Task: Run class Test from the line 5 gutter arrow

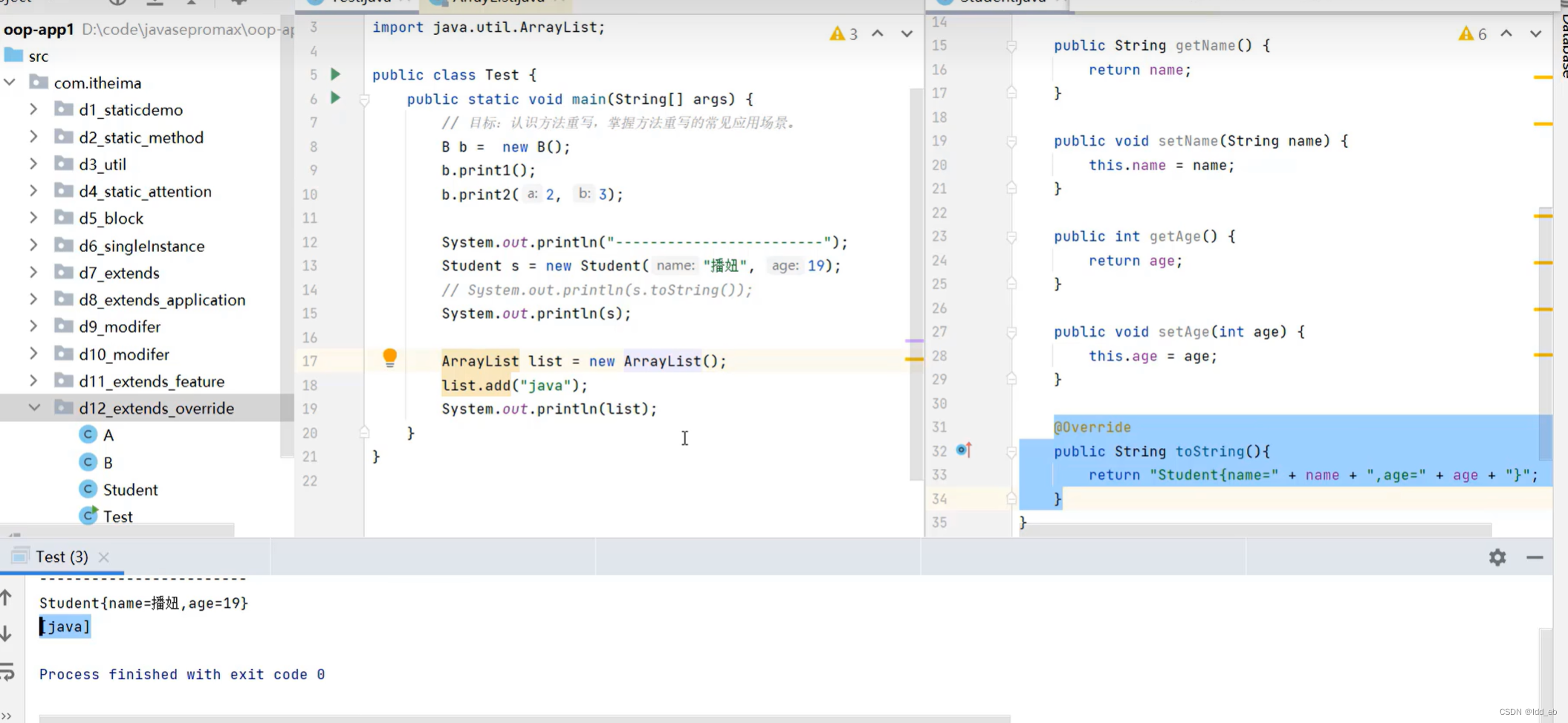Action: click(x=336, y=74)
